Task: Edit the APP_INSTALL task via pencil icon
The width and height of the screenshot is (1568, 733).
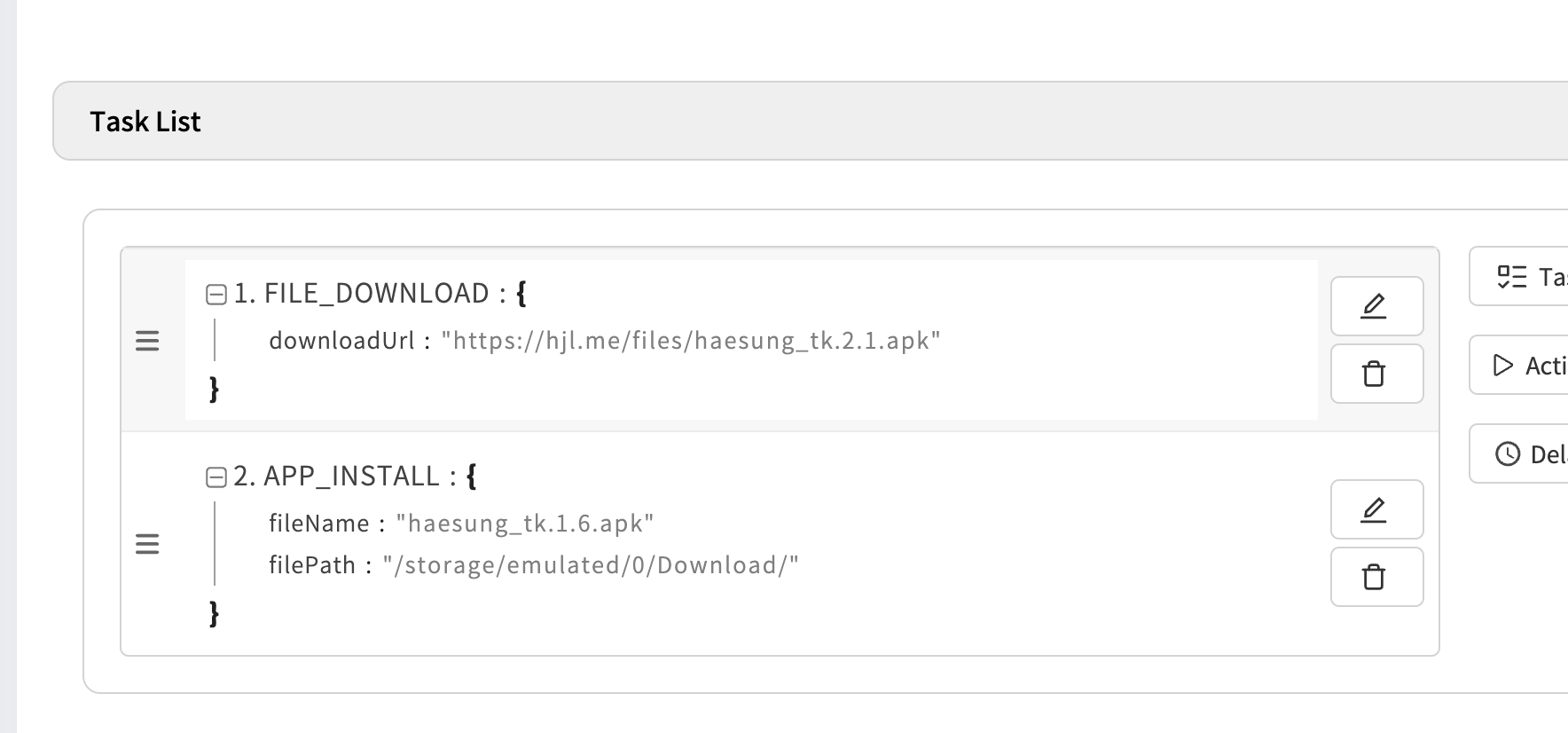Action: point(1376,509)
